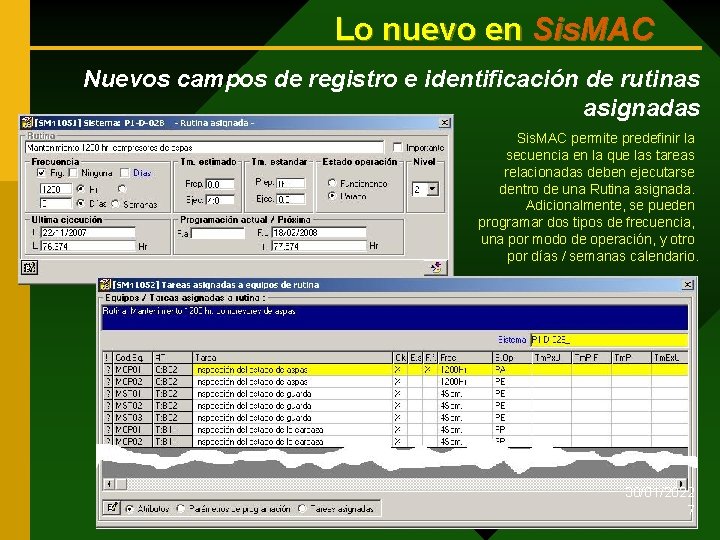Click the next programmed hours reading field
The width and height of the screenshot is (720, 540).
[x=319, y=247]
